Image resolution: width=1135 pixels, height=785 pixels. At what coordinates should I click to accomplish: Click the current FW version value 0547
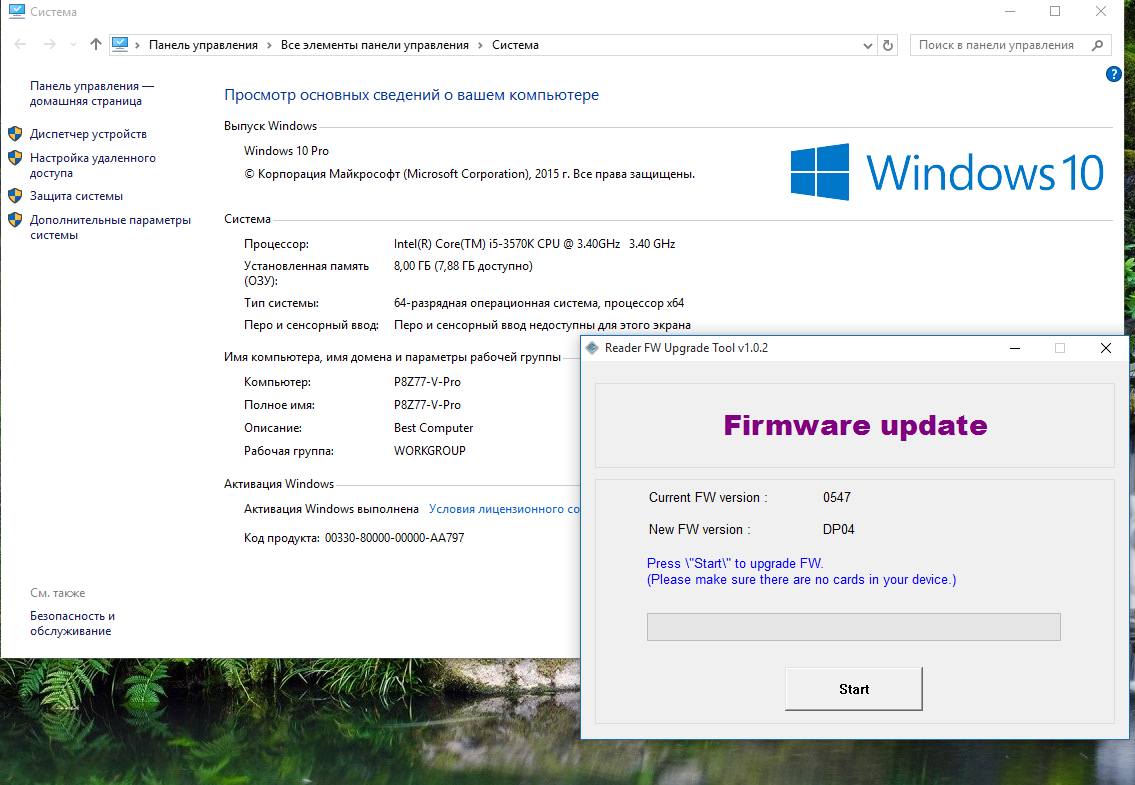point(837,498)
